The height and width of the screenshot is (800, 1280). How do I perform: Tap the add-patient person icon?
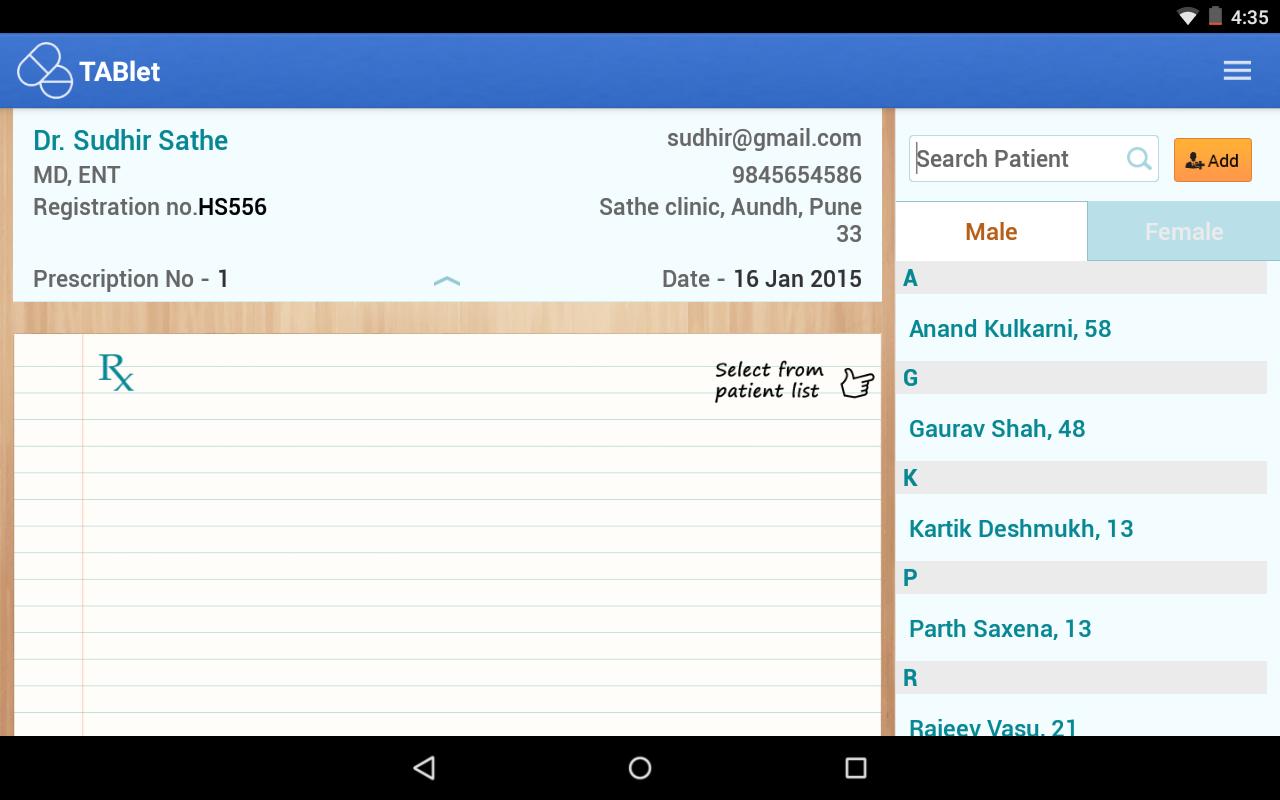point(1194,159)
